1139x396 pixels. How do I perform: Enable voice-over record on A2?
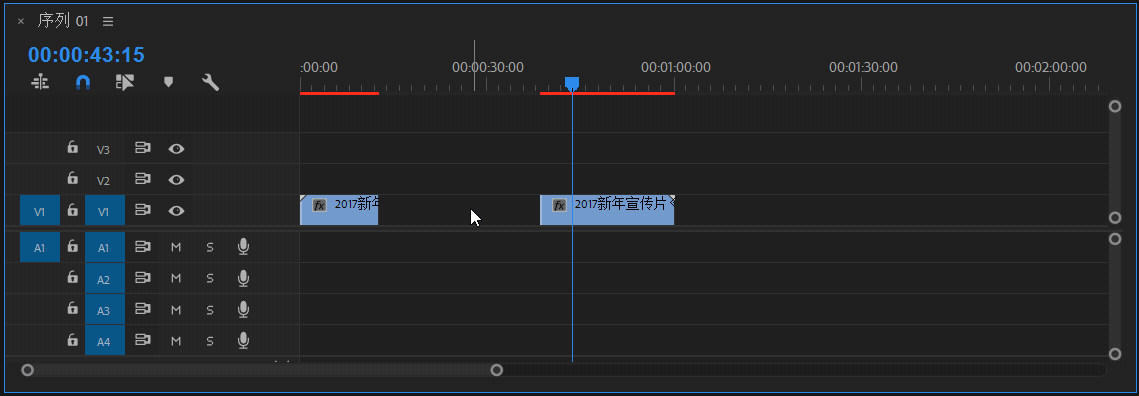coord(243,278)
